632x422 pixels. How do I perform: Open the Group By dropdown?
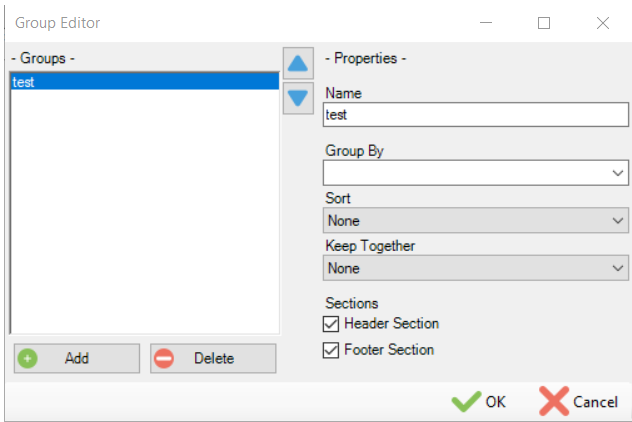[x=617, y=173]
